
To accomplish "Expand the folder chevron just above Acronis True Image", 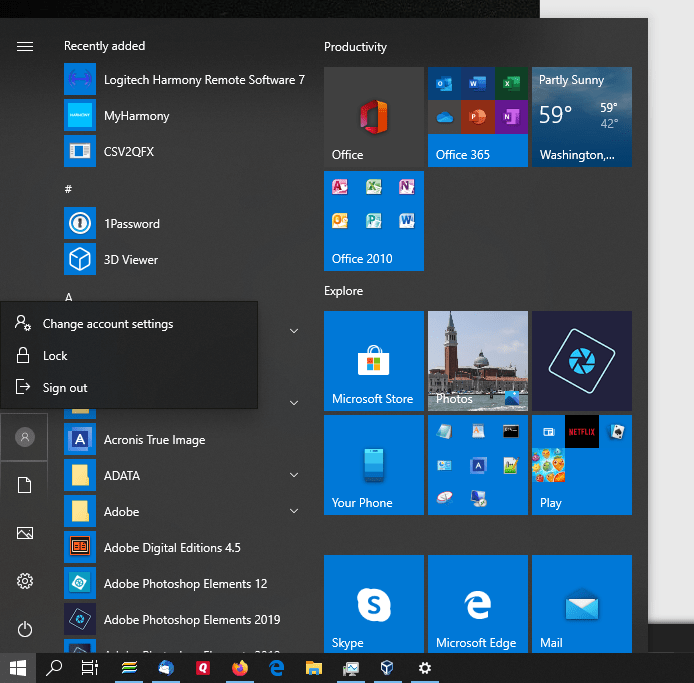I will click(x=293, y=403).
